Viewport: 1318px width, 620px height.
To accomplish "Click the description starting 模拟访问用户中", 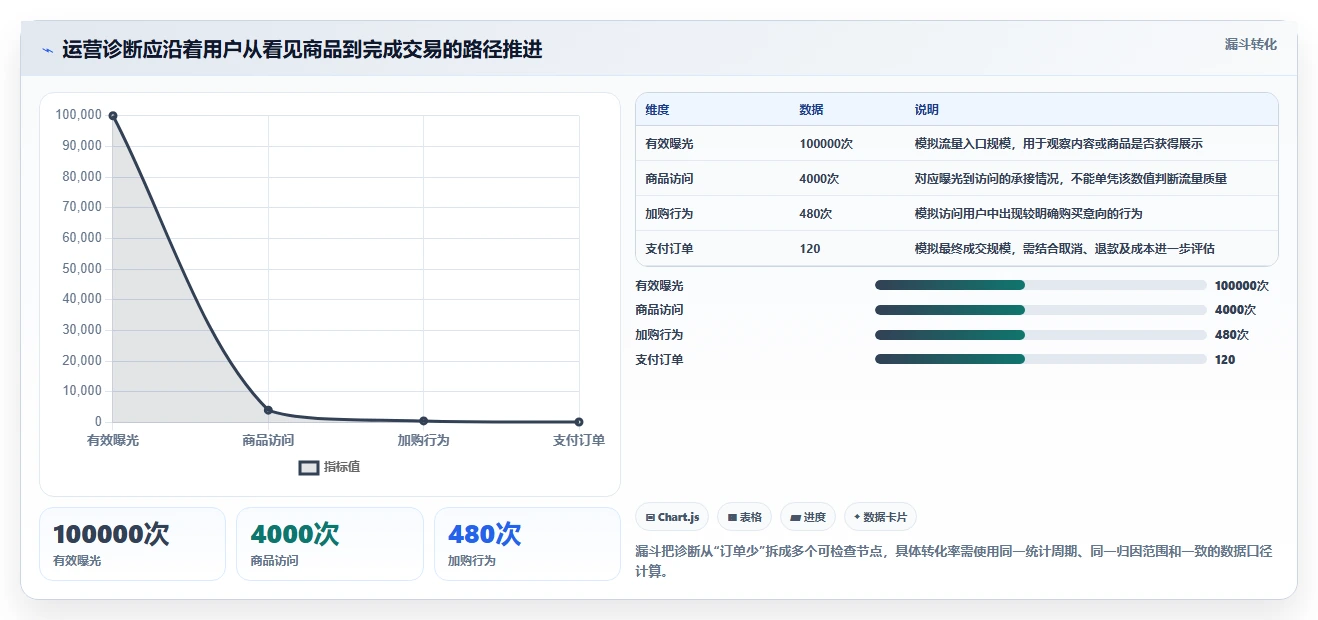I will pyautogui.click(x=1028, y=214).
